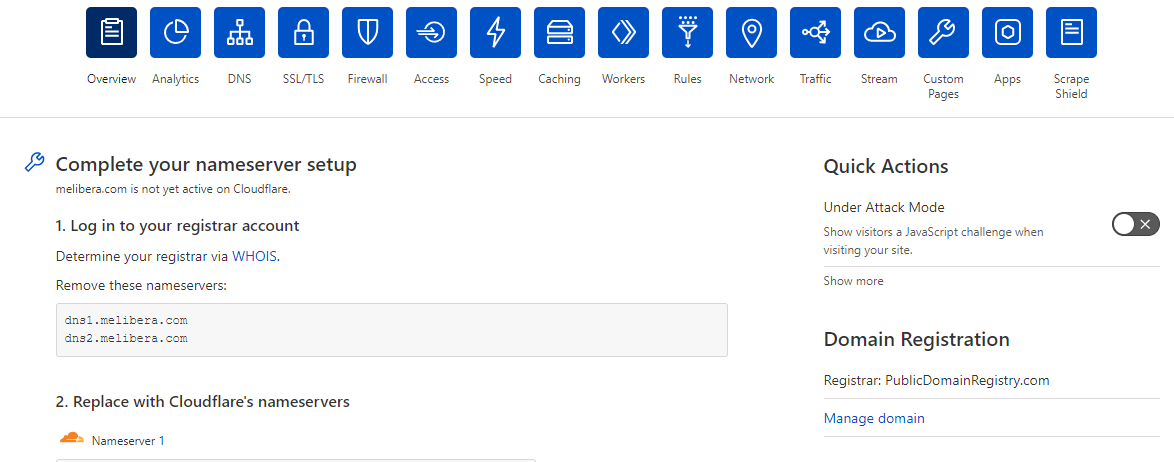The image size is (1174, 462).
Task: Open the Scrape Shield document icon
Action: 1071,32
